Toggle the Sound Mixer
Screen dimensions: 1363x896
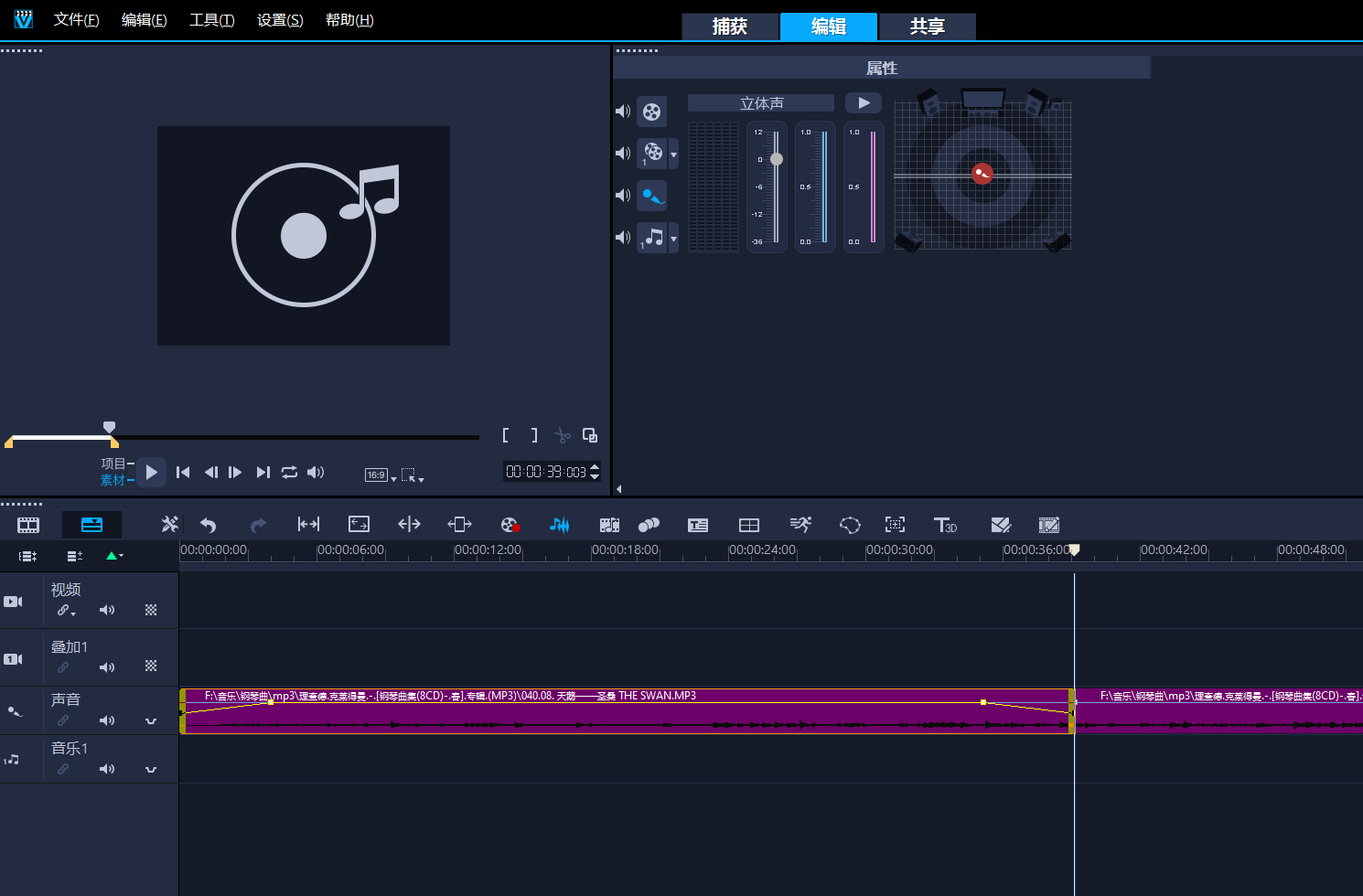click(560, 525)
